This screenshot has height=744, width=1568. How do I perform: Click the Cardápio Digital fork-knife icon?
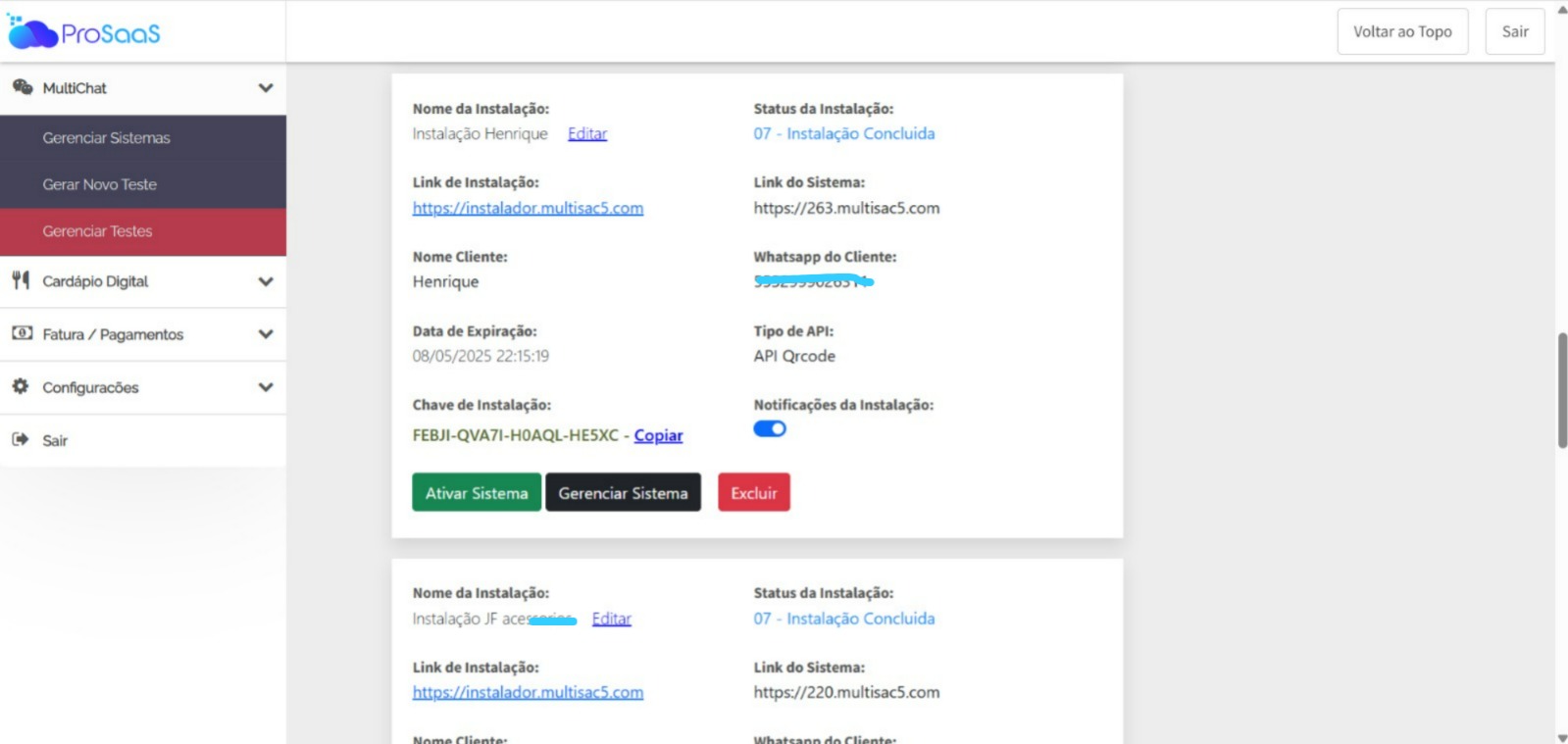(21, 280)
